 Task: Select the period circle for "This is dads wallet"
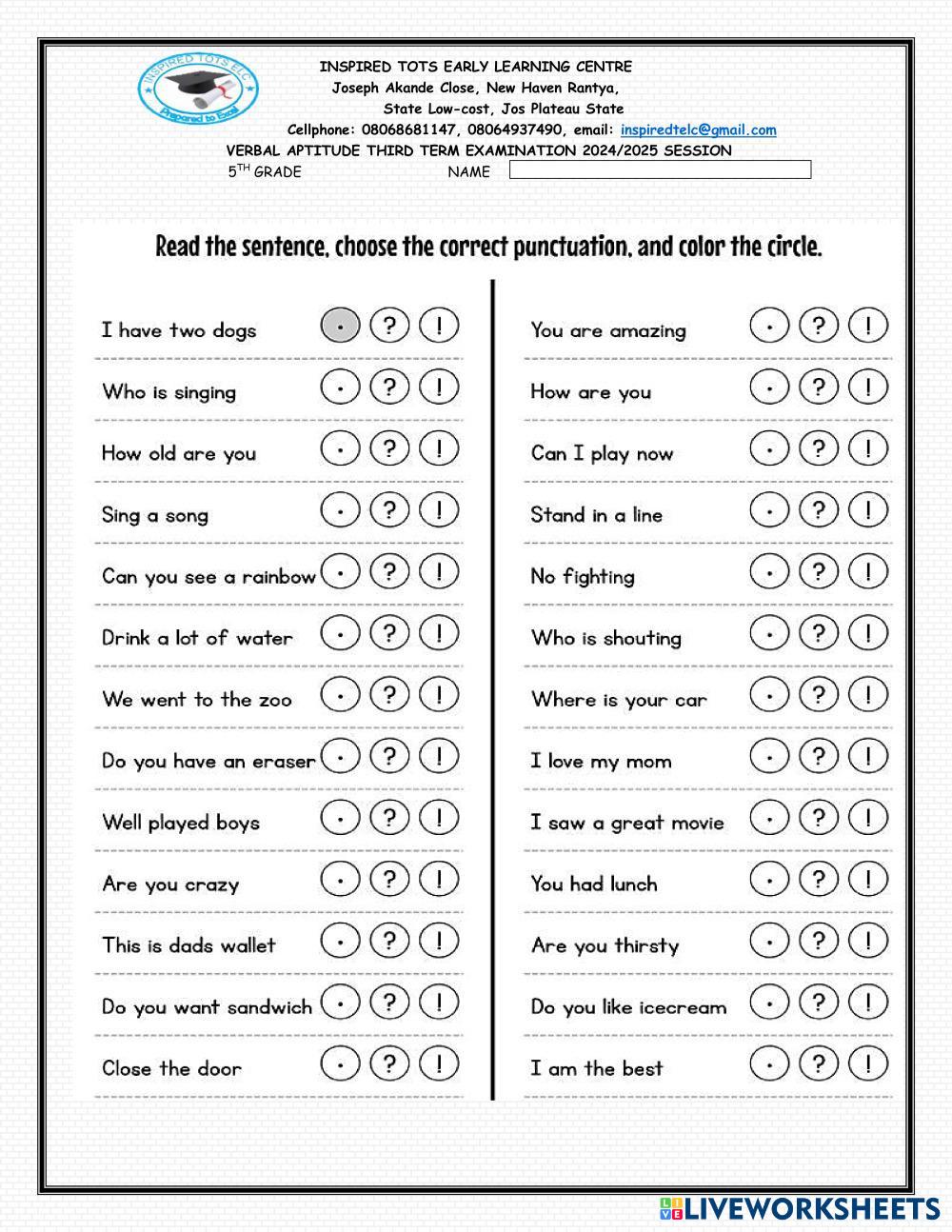click(340, 941)
